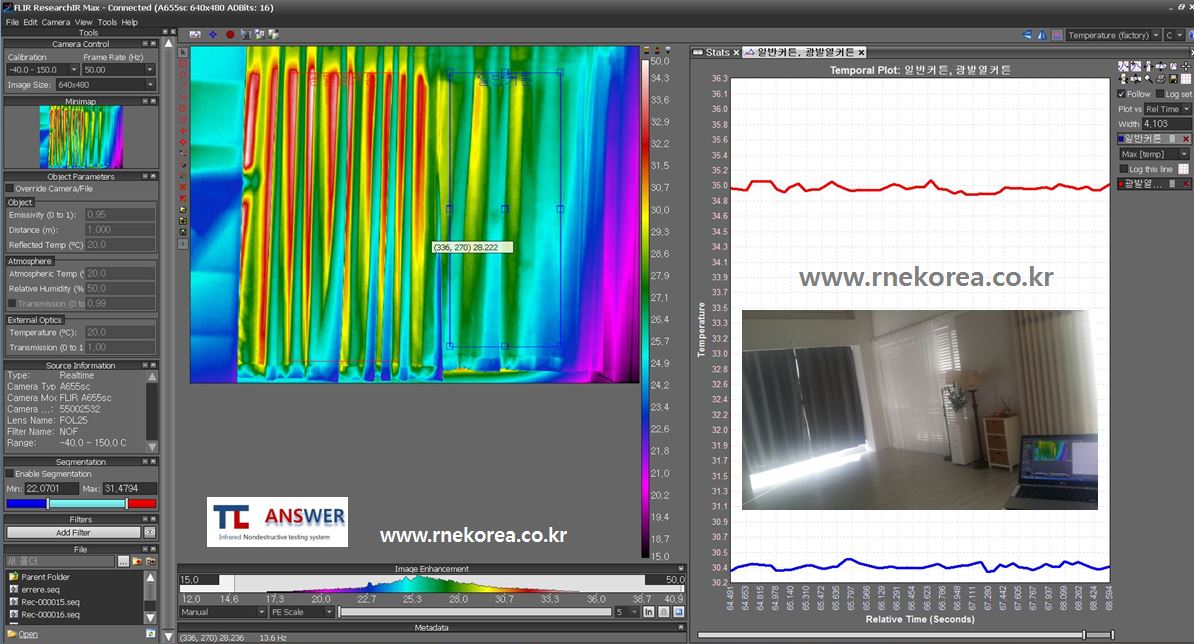Click the Open link in File panel

28,634
